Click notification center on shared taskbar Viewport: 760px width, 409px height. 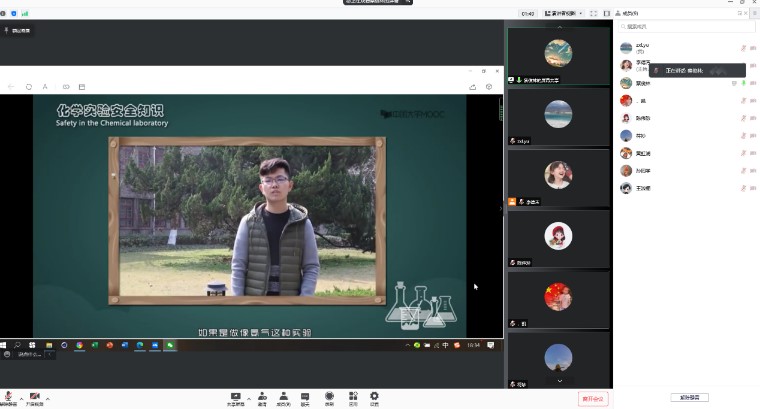click(491, 345)
